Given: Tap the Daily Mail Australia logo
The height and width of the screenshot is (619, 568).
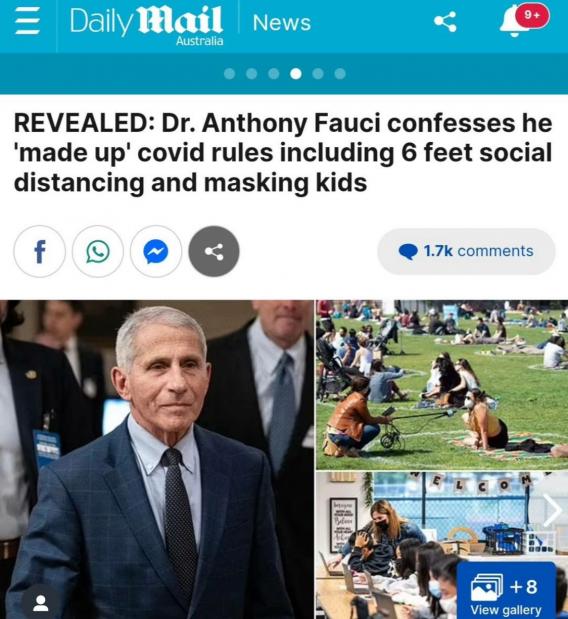Looking at the screenshot, I should click(146, 25).
